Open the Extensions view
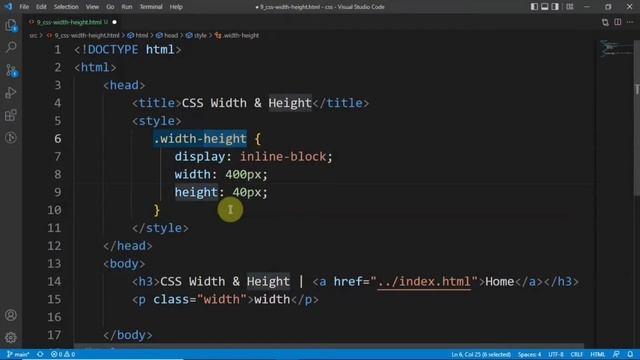The width and height of the screenshot is (640, 360). [11, 115]
